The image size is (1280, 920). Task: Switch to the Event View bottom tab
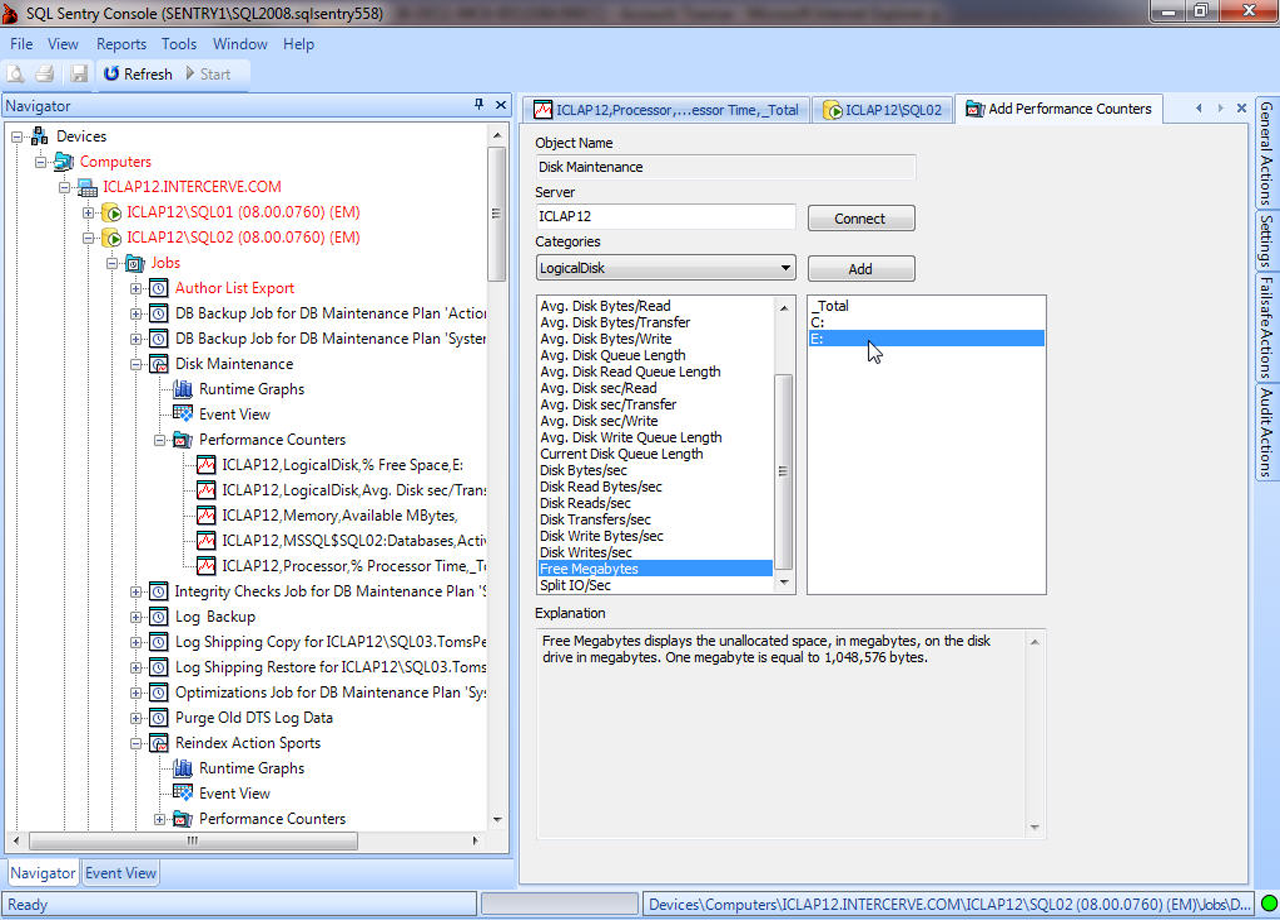point(120,873)
